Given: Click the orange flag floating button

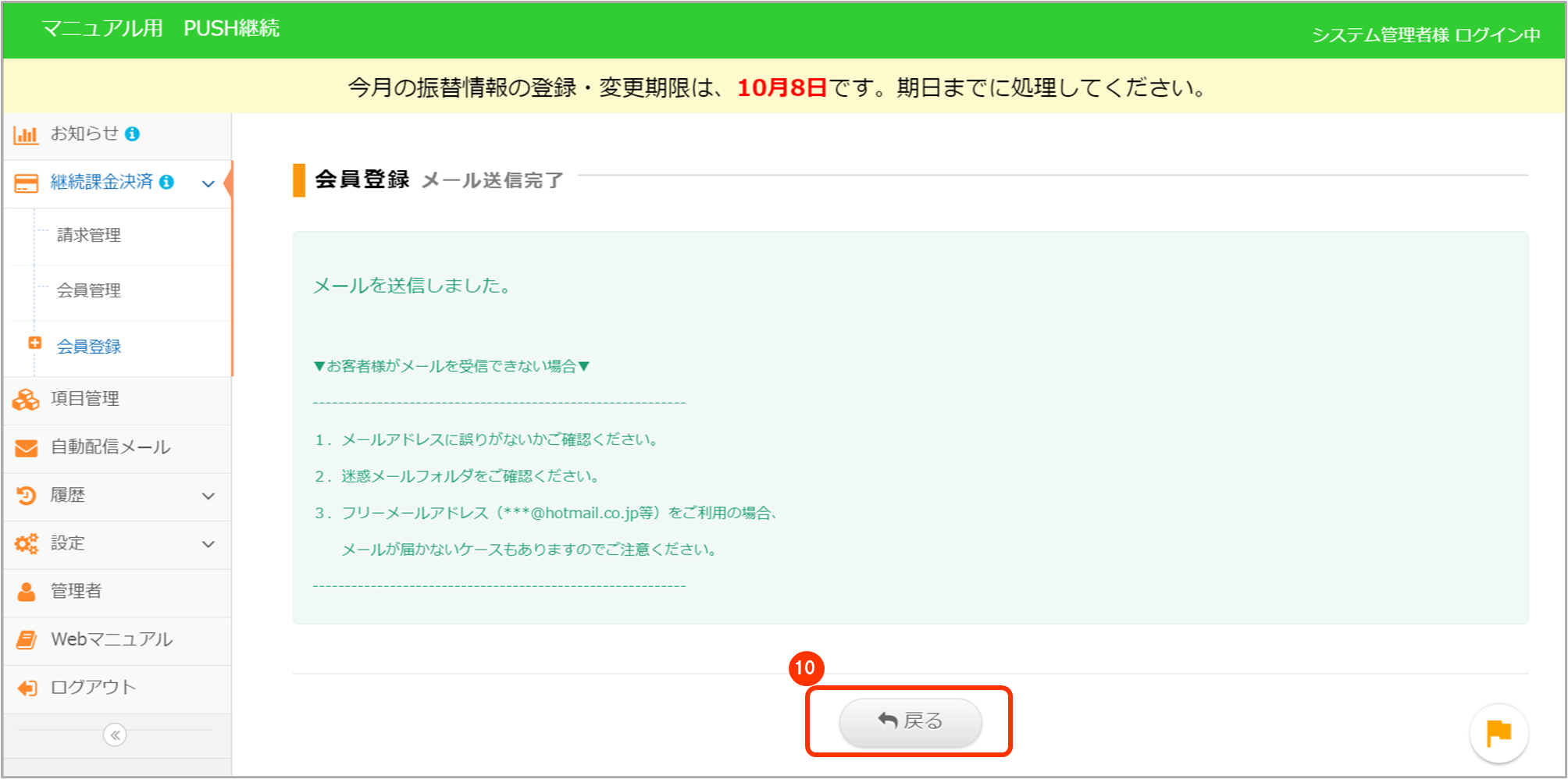Looking at the screenshot, I should click(1498, 733).
